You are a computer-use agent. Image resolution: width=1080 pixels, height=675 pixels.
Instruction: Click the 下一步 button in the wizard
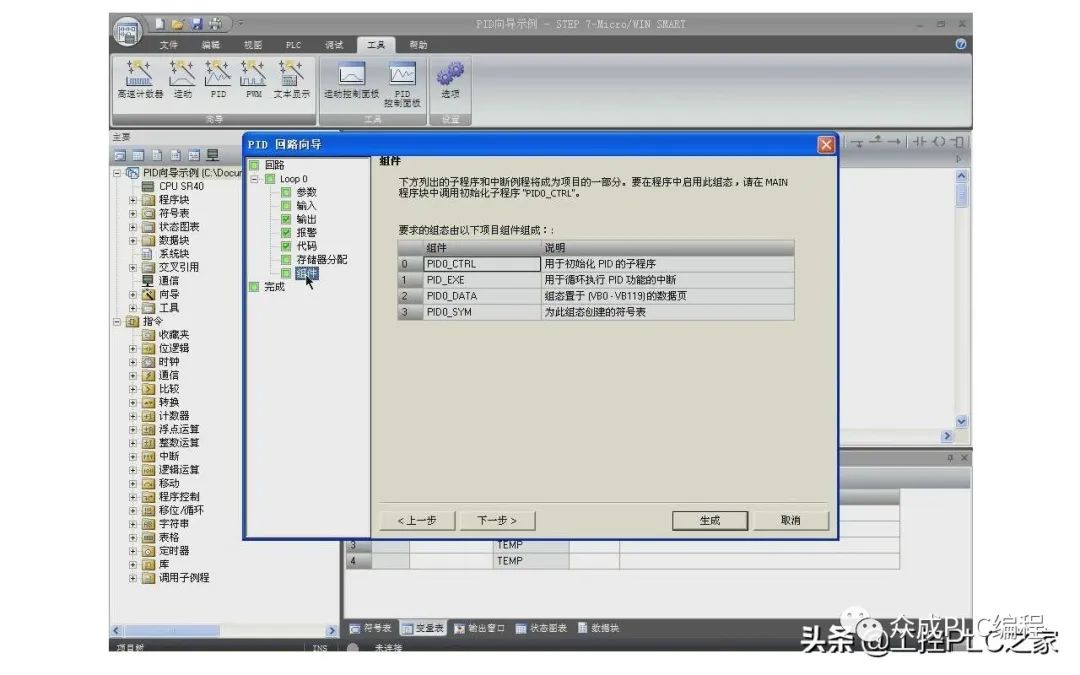pyautogui.click(x=498, y=520)
